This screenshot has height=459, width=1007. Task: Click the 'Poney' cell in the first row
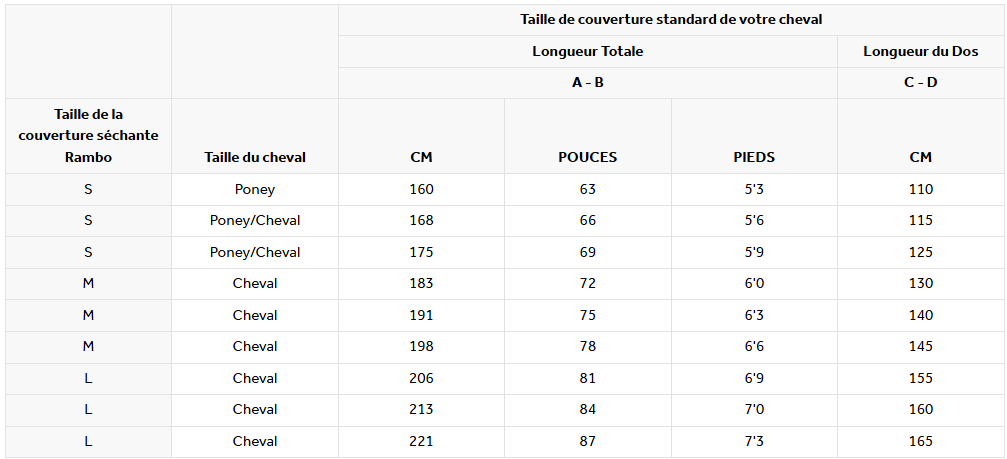(x=255, y=189)
